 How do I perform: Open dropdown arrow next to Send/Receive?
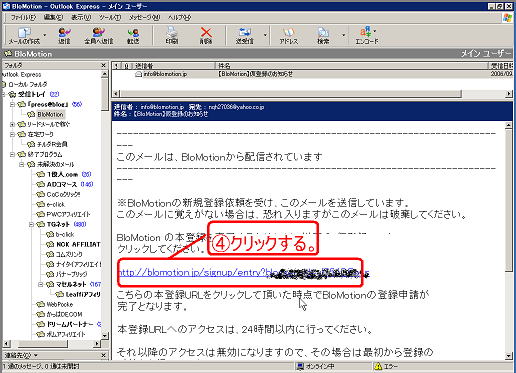coord(265,35)
